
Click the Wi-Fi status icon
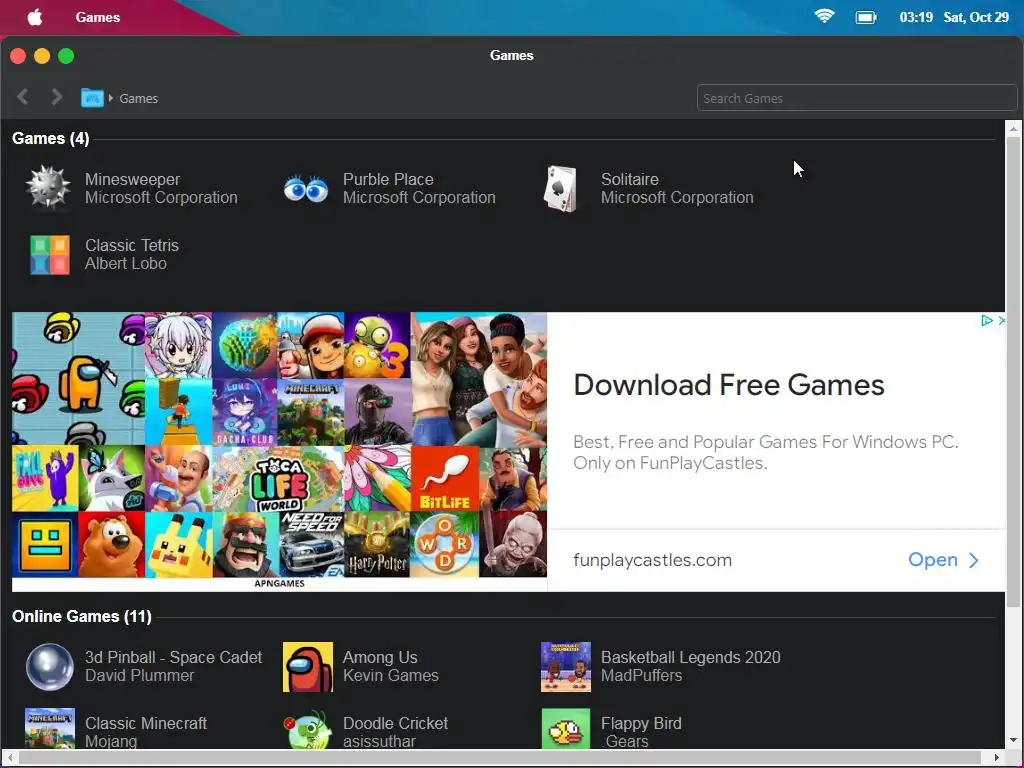(x=824, y=16)
